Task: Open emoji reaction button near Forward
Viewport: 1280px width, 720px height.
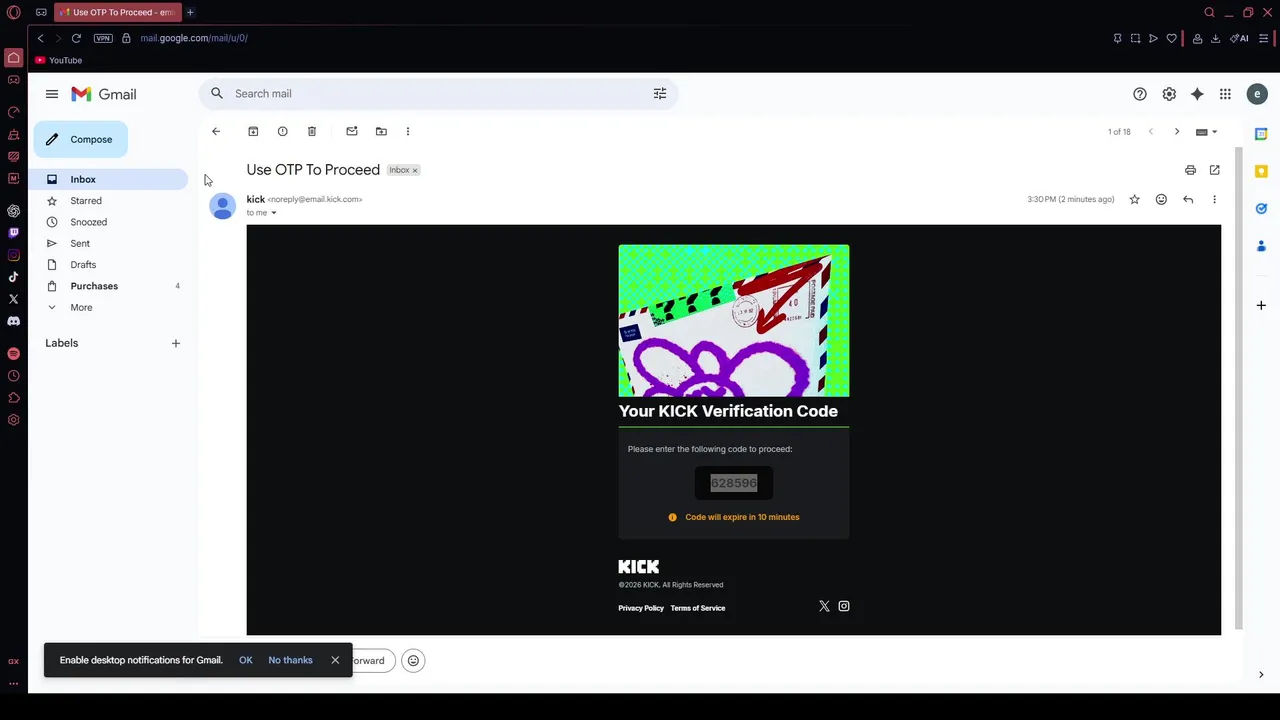Action: 413,660
